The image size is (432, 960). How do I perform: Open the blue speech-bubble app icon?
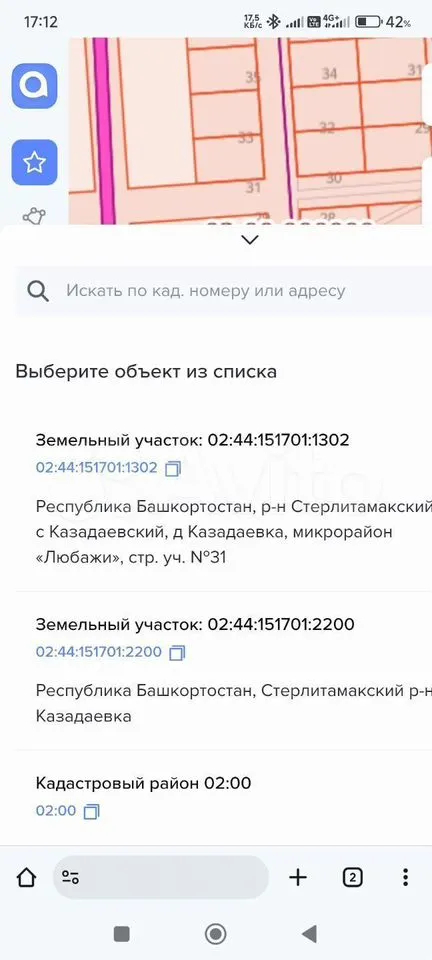point(34,86)
